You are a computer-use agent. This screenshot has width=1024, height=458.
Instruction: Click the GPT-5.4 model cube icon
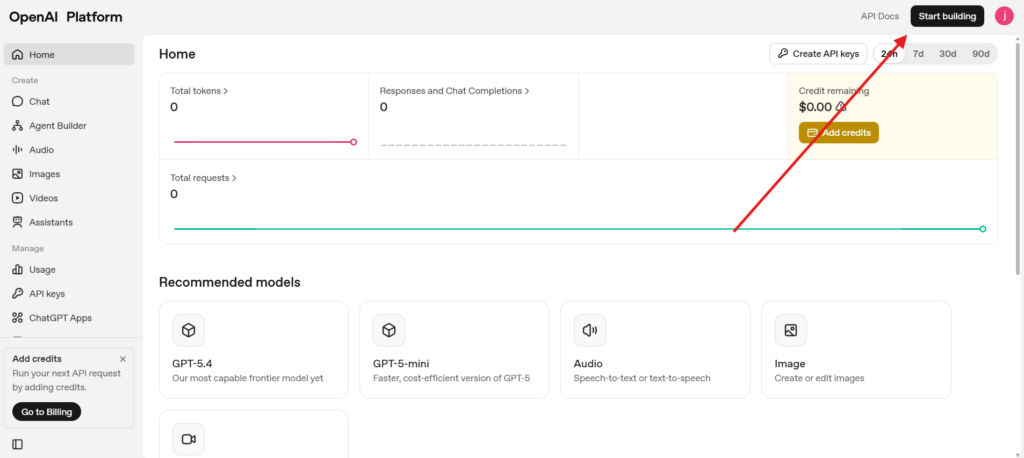pos(188,331)
